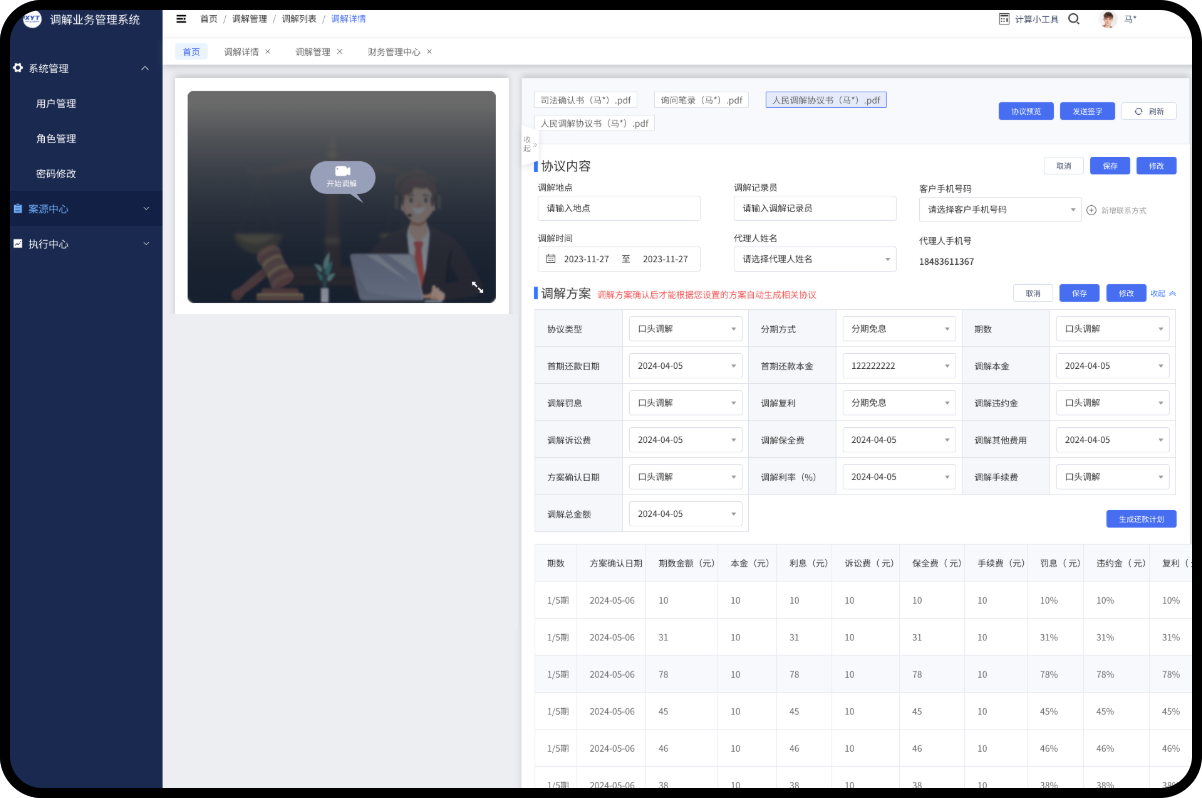The width and height of the screenshot is (1202, 798).
Task: Open the 代理人姓名 dropdown
Action: (x=814, y=259)
